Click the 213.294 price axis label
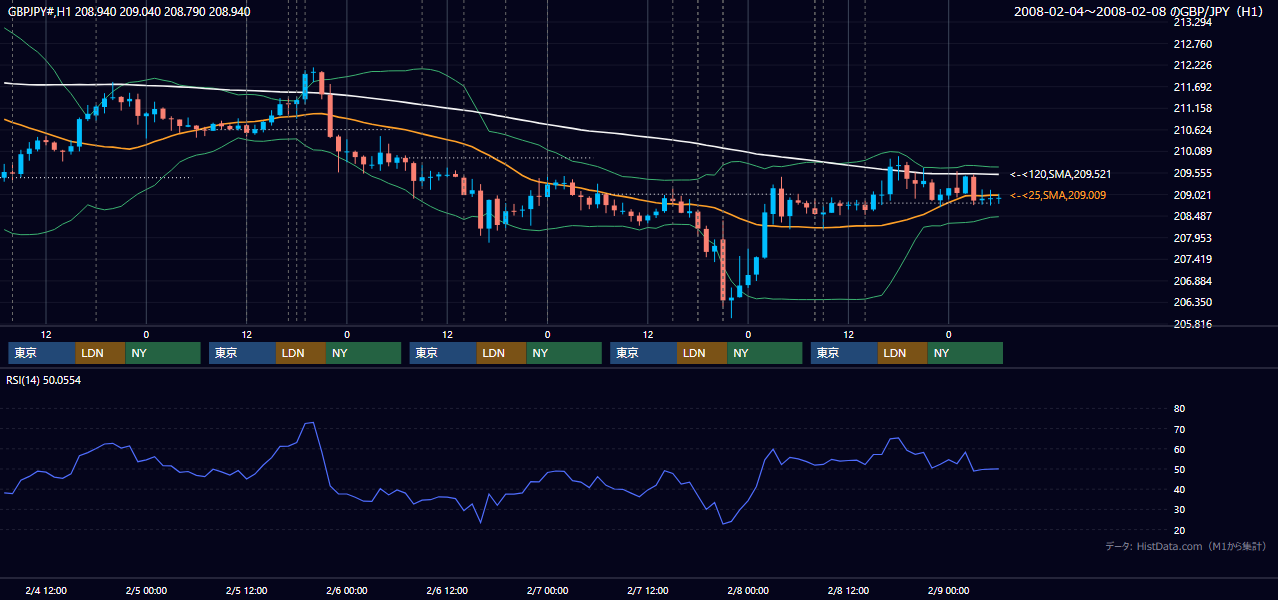Image resolution: width=1278 pixels, height=600 pixels. [1192, 22]
